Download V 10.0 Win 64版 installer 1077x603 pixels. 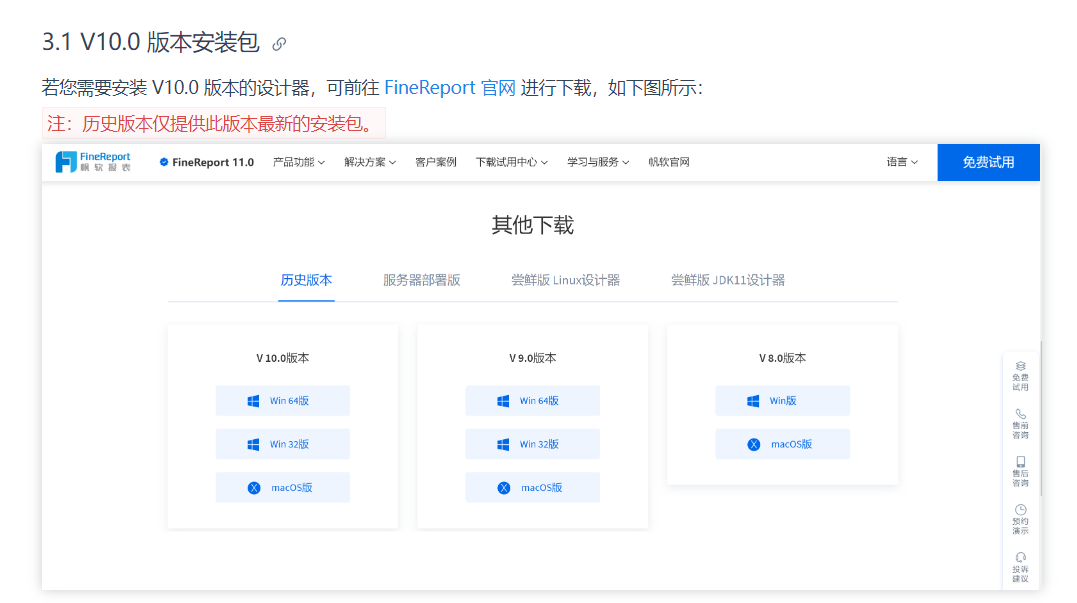pyautogui.click(x=282, y=400)
